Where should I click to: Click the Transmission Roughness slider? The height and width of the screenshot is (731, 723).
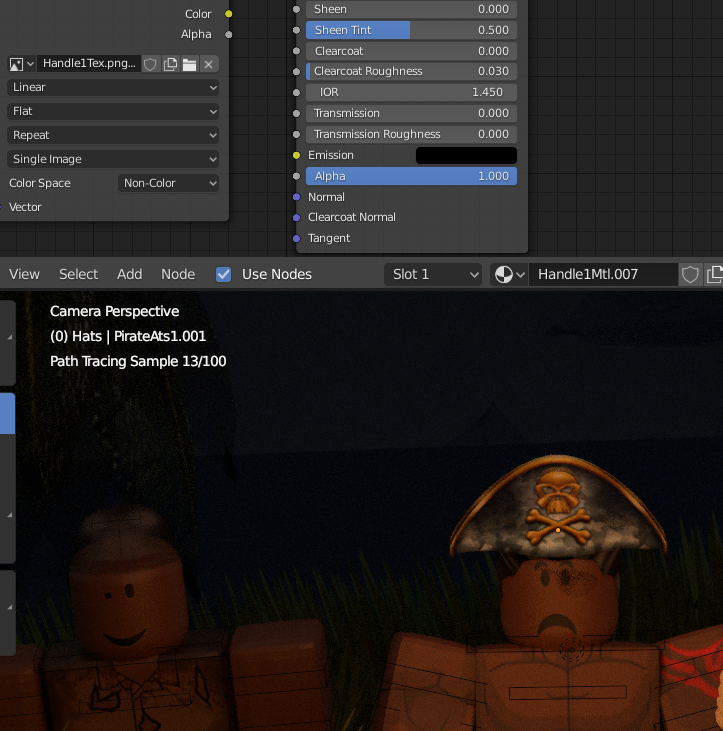coord(412,134)
